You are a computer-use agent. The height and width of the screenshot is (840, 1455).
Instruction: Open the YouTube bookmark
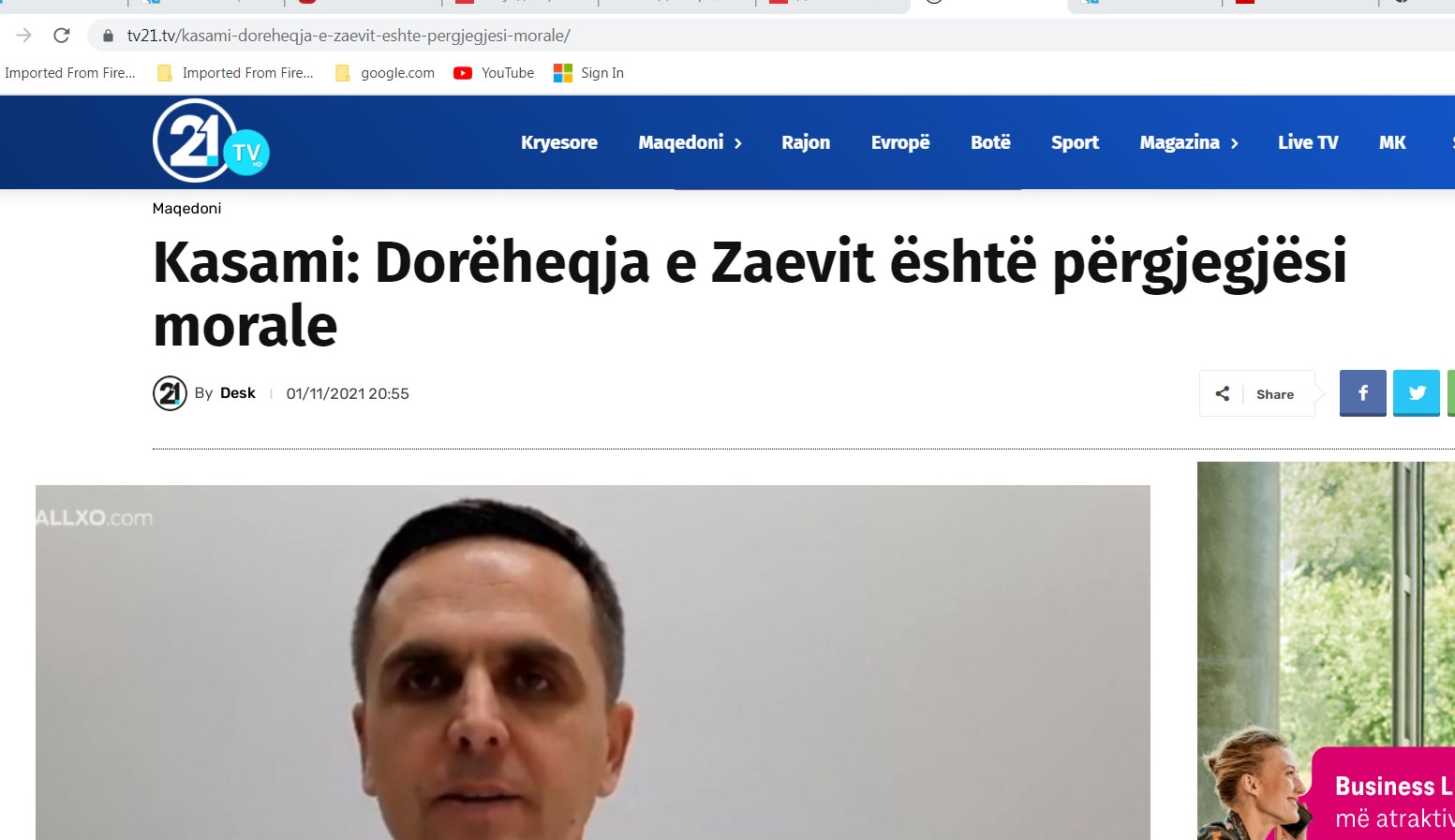point(494,73)
